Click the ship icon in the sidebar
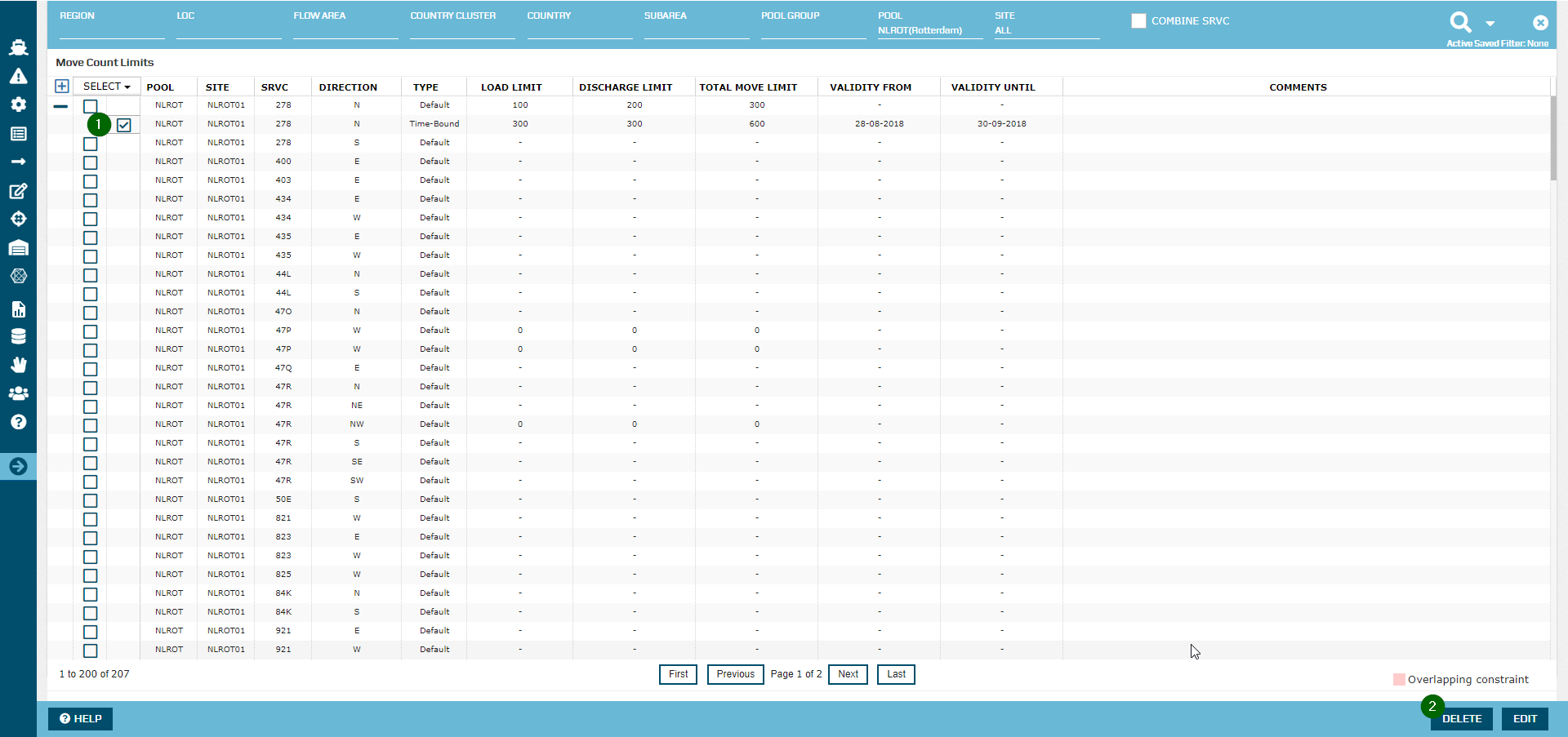Image resolution: width=1568 pixels, height=737 pixels. (x=18, y=47)
